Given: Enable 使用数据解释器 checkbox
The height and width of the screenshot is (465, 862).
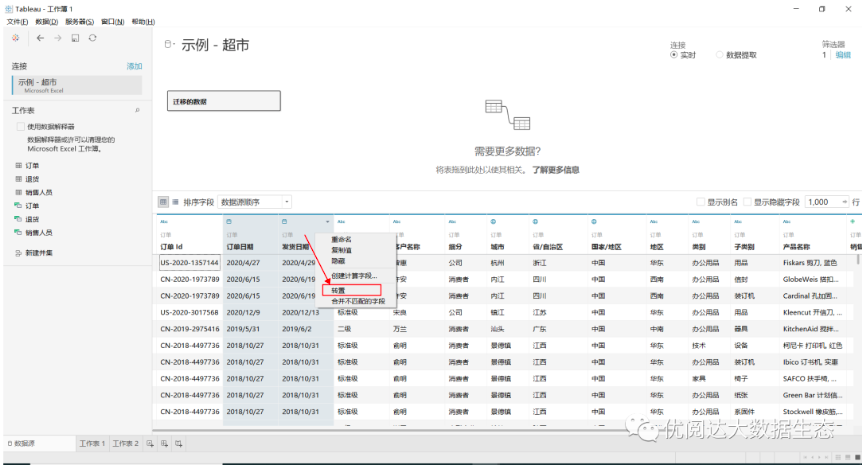Looking at the screenshot, I should [19, 127].
